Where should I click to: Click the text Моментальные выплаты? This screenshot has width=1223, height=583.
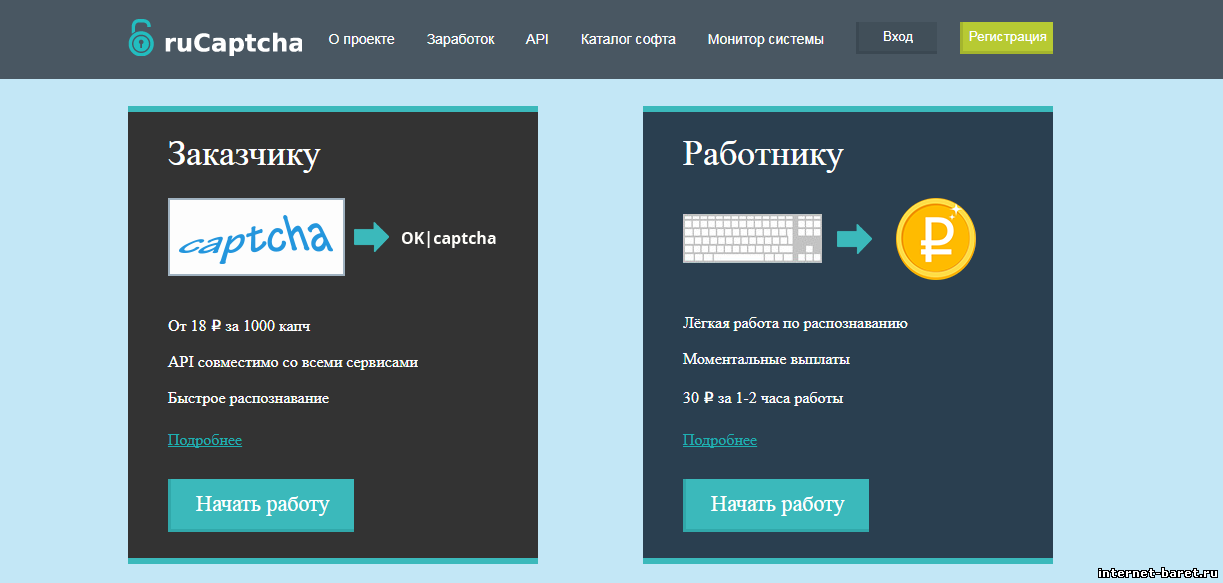pyautogui.click(x=766, y=359)
